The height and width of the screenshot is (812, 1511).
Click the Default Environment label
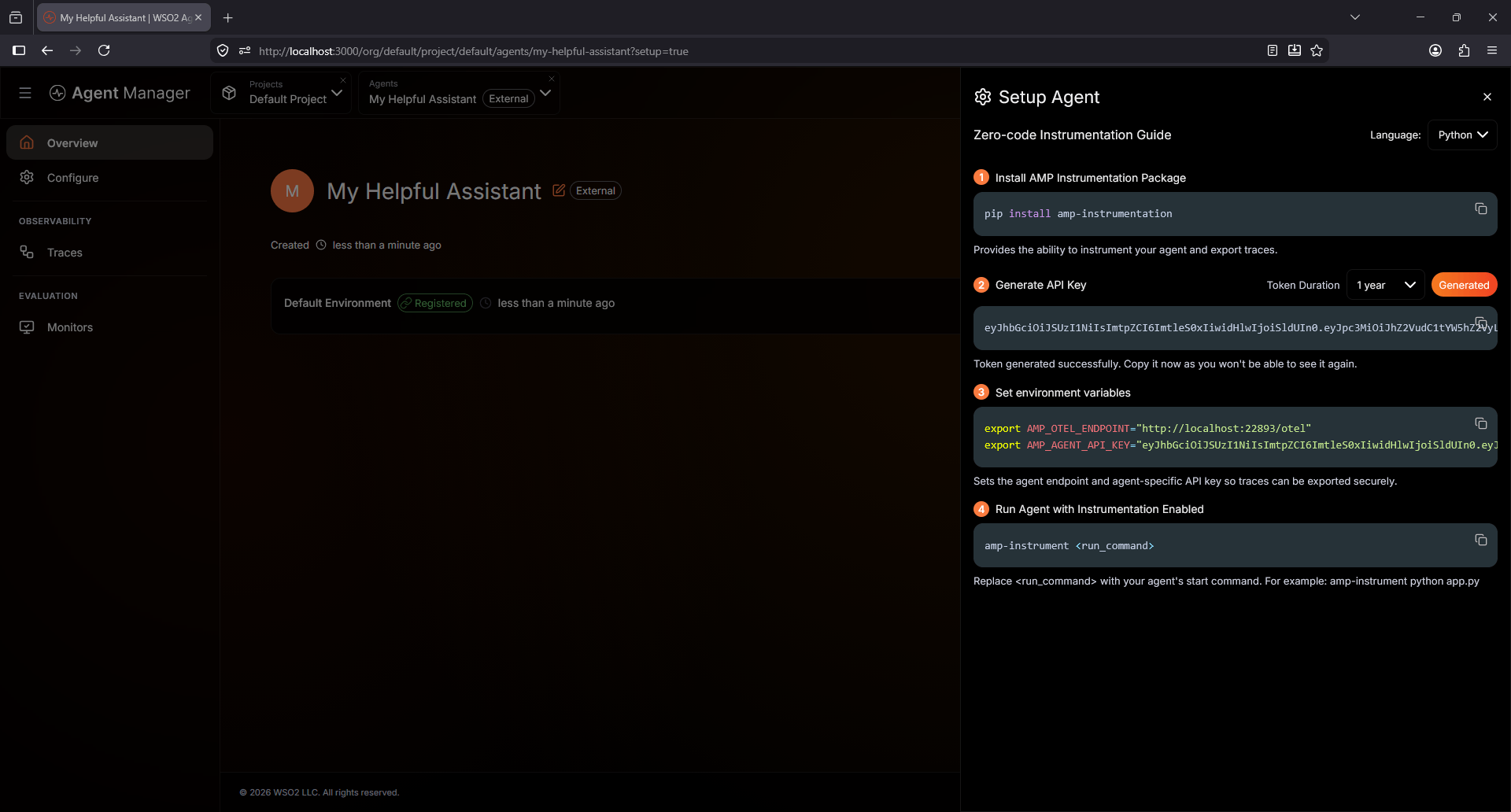[337, 303]
